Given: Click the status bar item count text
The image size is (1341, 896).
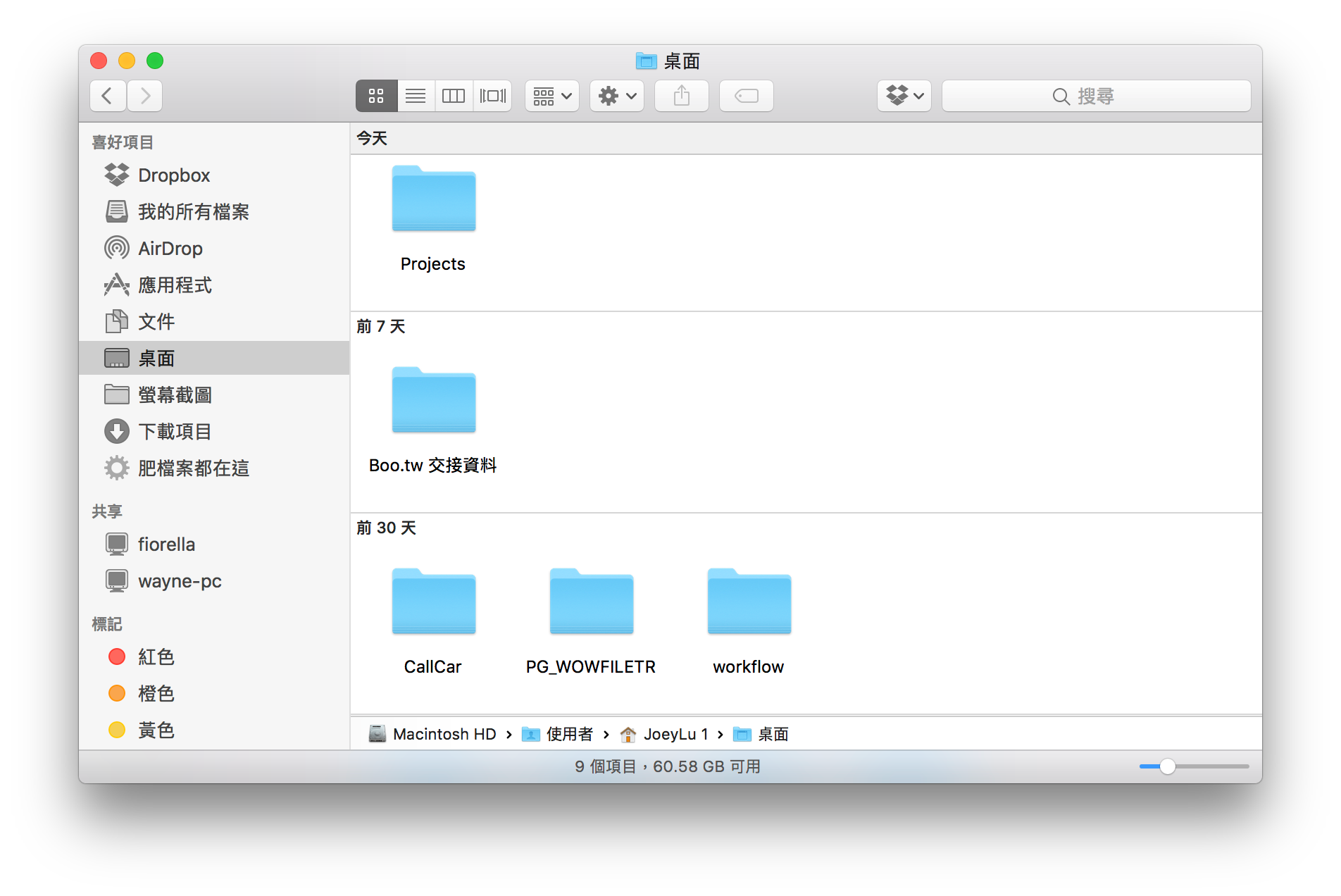Looking at the screenshot, I should 668,766.
